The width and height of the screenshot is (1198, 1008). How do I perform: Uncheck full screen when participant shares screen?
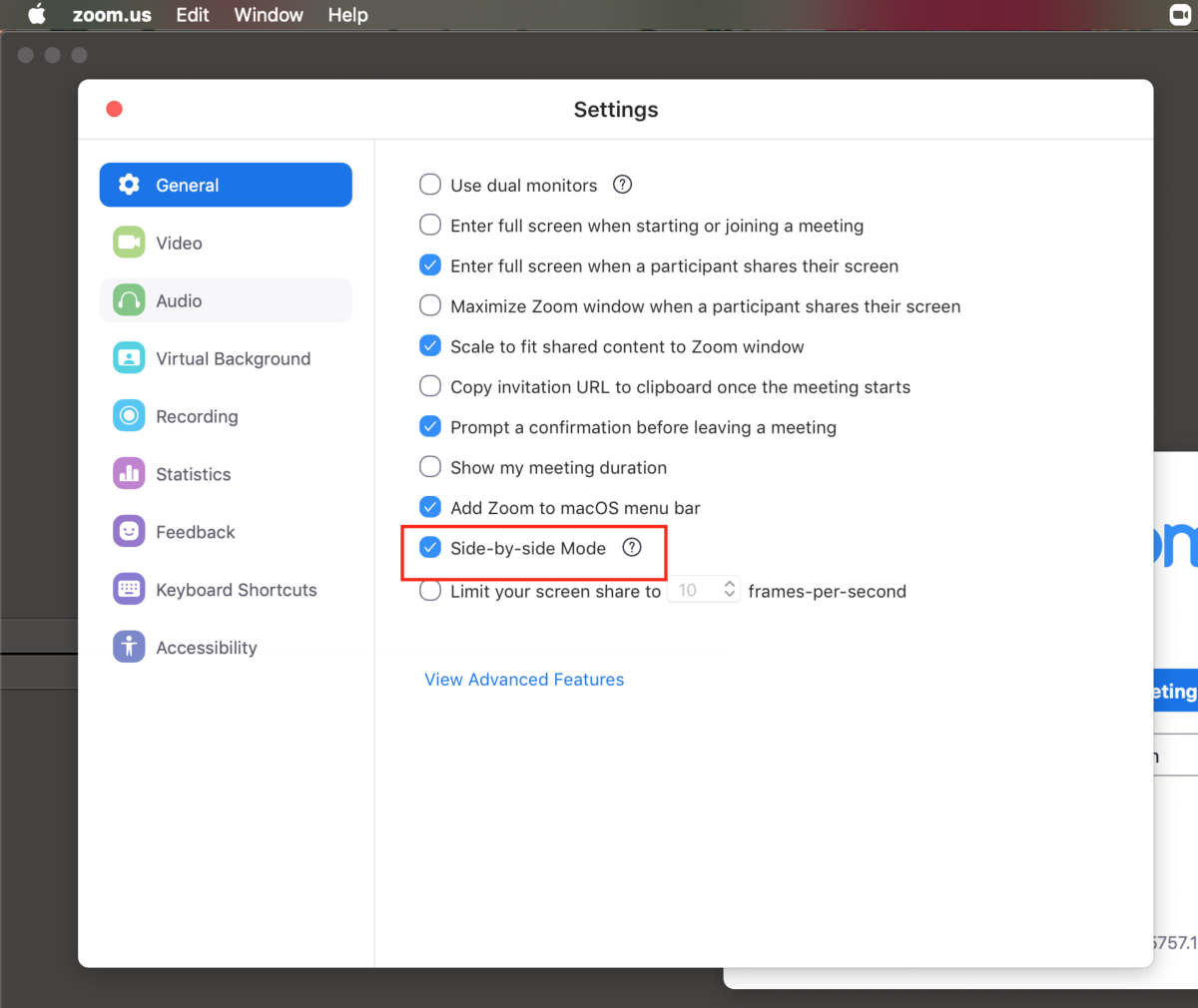coord(430,265)
